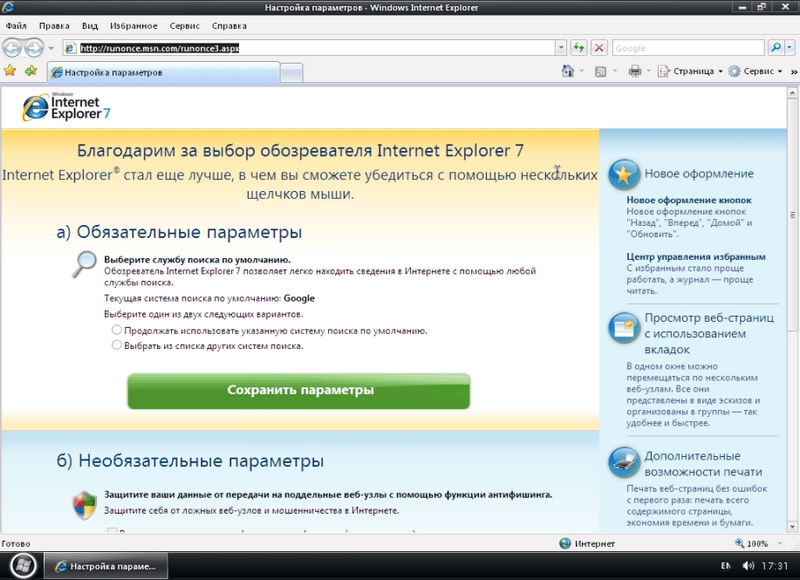Click Дополнительные возможности печати heading
The height and width of the screenshot is (580, 800).
(703, 464)
